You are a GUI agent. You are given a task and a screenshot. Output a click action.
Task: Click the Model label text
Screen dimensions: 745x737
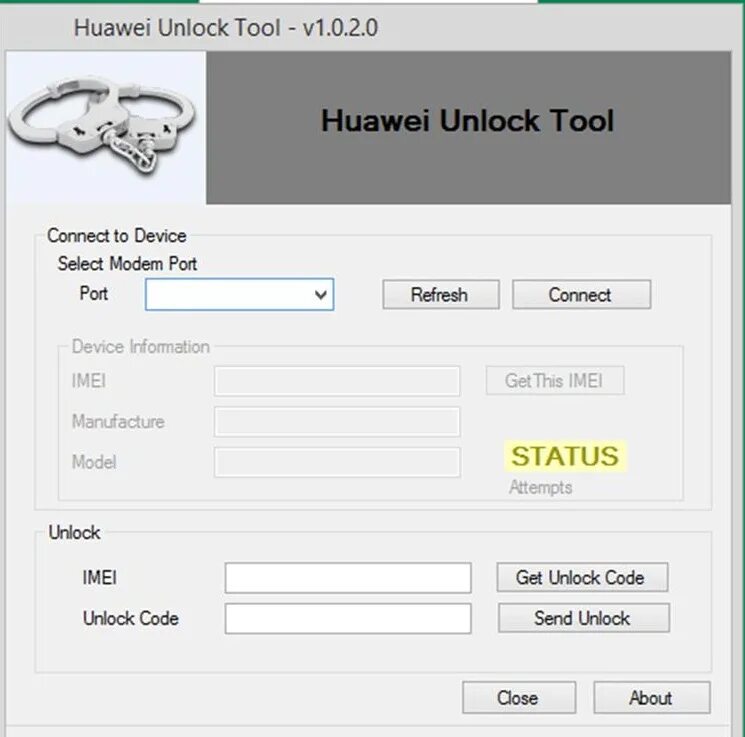(x=94, y=462)
